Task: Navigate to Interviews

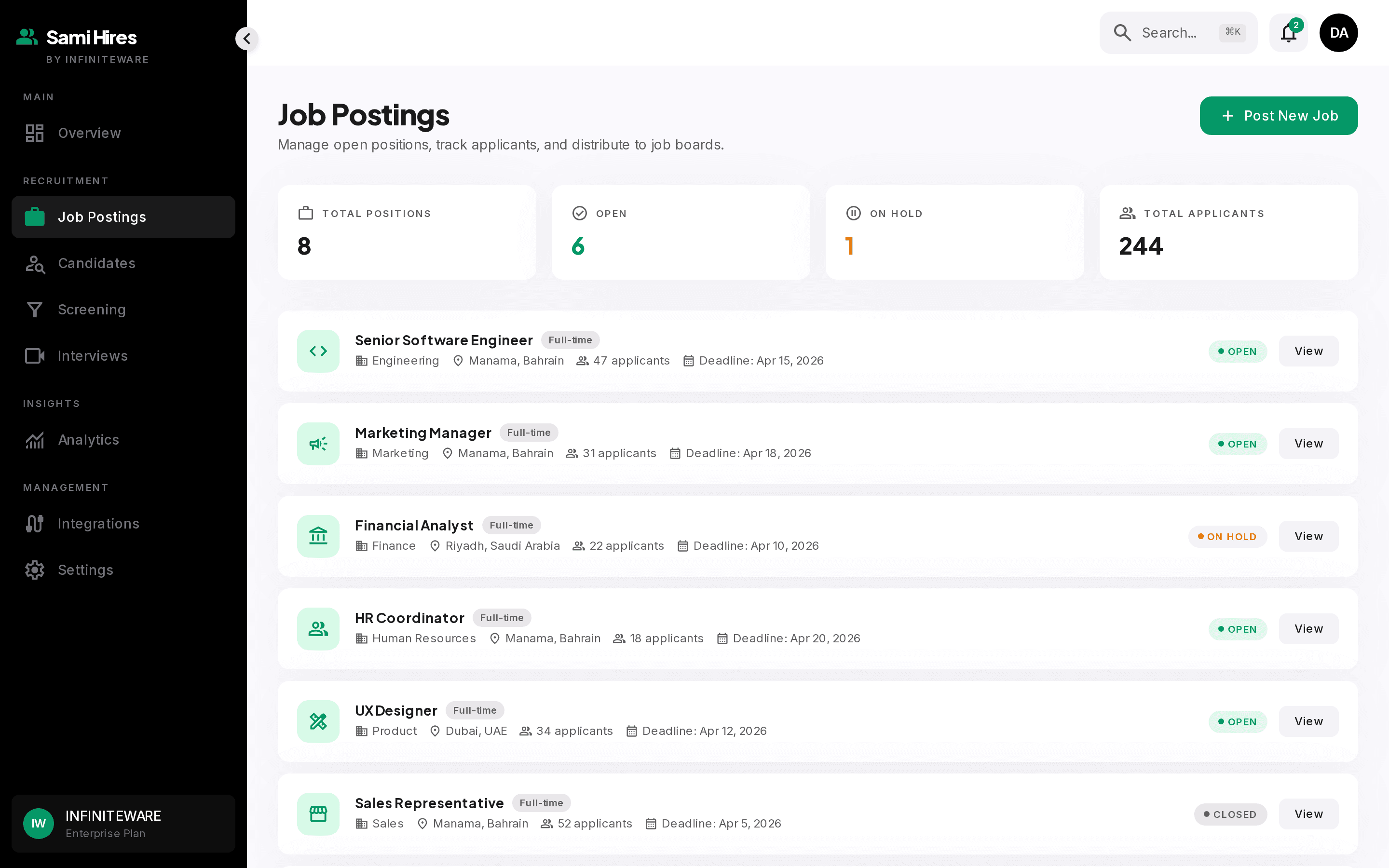Action: point(123,356)
